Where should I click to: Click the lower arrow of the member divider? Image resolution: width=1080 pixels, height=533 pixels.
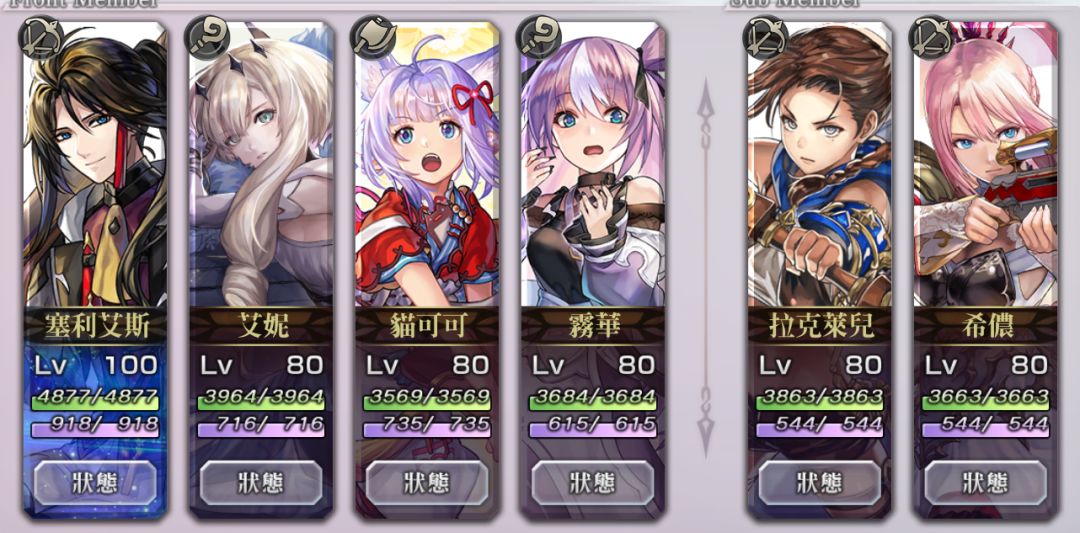pos(706,420)
